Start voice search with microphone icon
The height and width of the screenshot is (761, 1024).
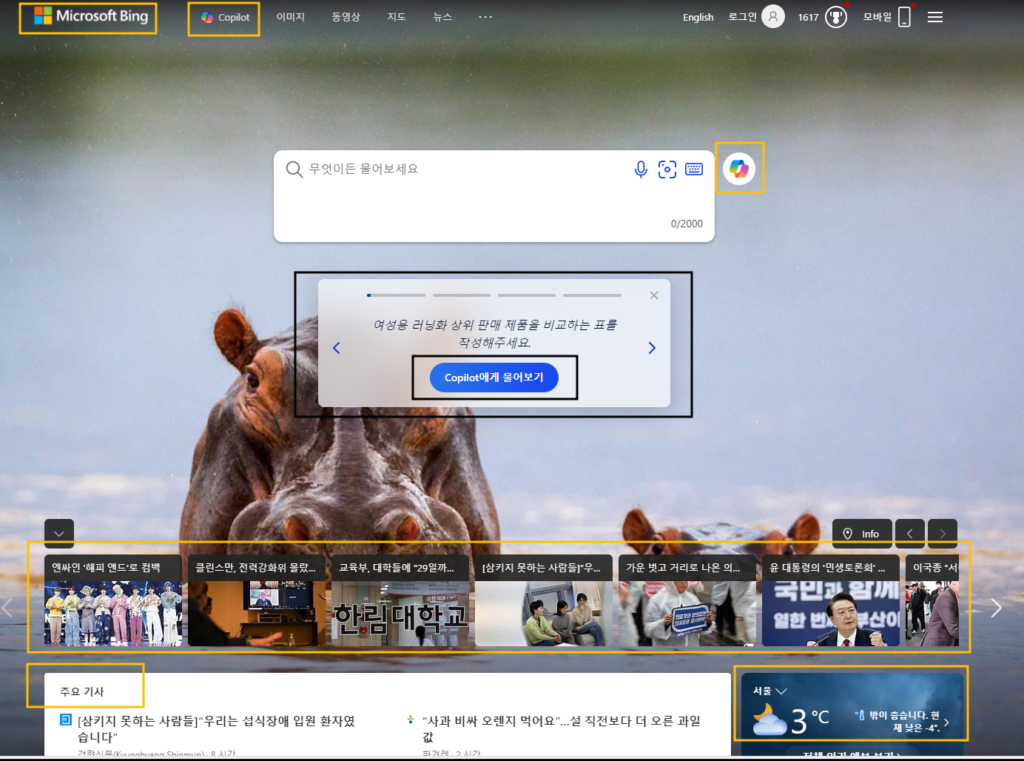pos(641,169)
